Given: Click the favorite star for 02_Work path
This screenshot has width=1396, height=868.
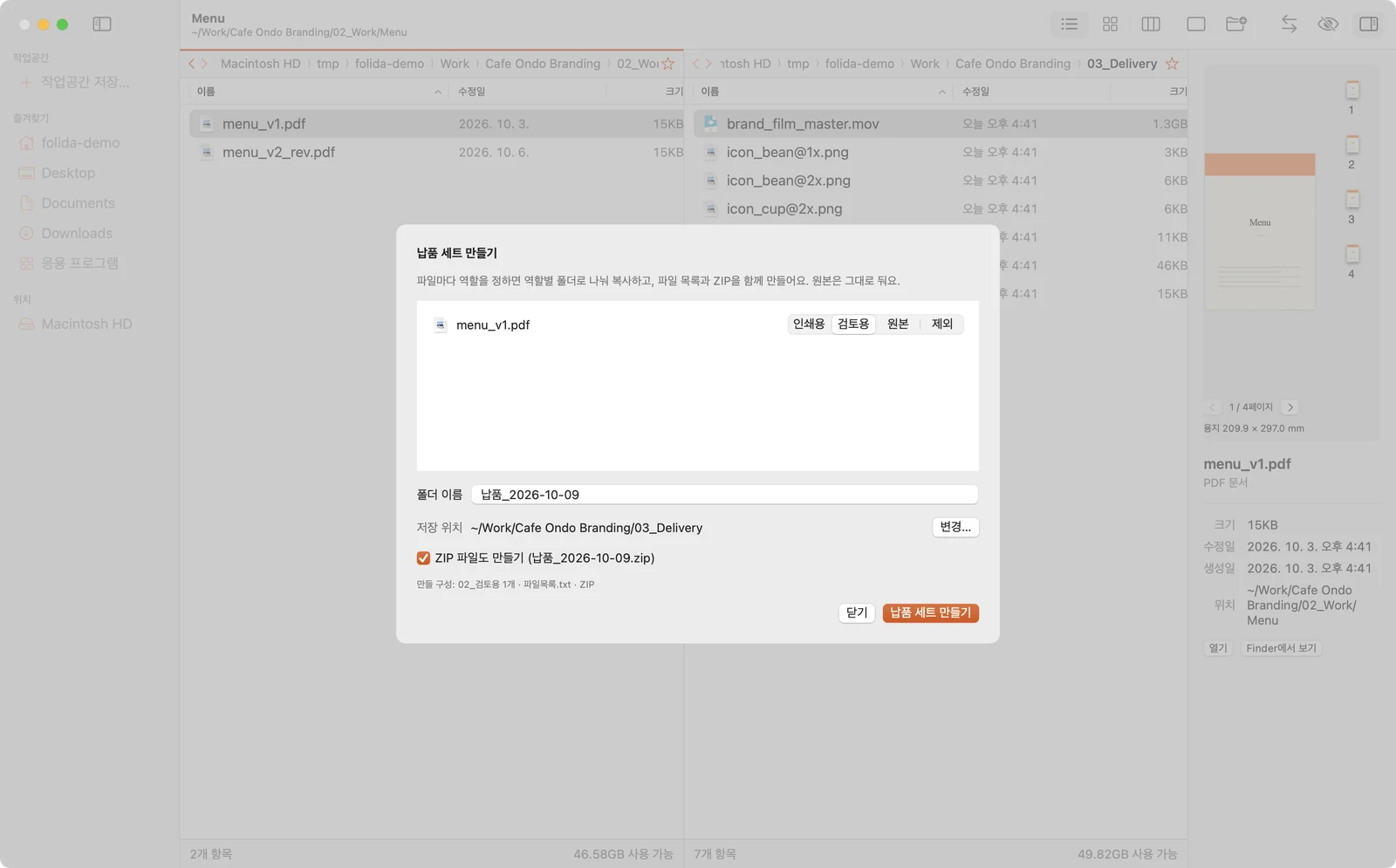Looking at the screenshot, I should tap(668, 64).
